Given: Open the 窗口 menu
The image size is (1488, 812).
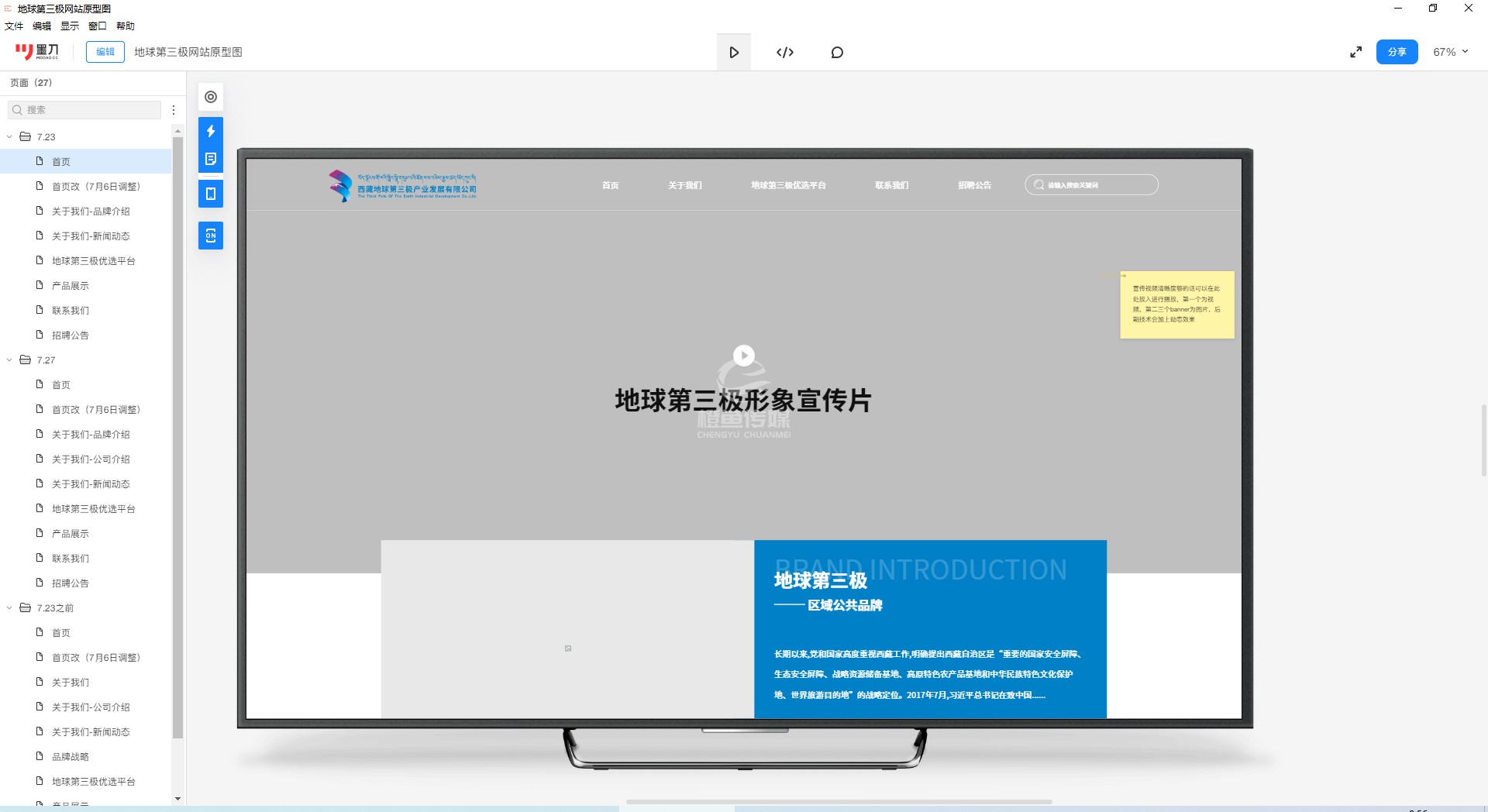Looking at the screenshot, I should (x=98, y=26).
